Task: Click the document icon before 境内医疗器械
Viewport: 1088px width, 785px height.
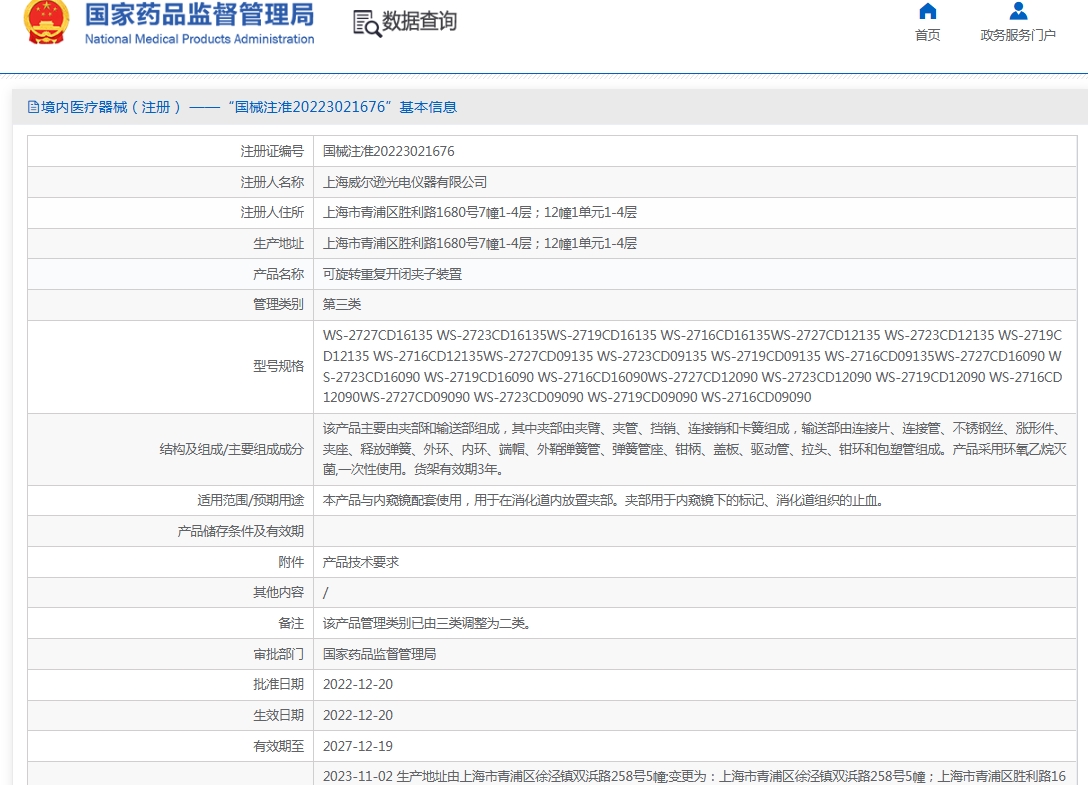Action: coord(33,107)
